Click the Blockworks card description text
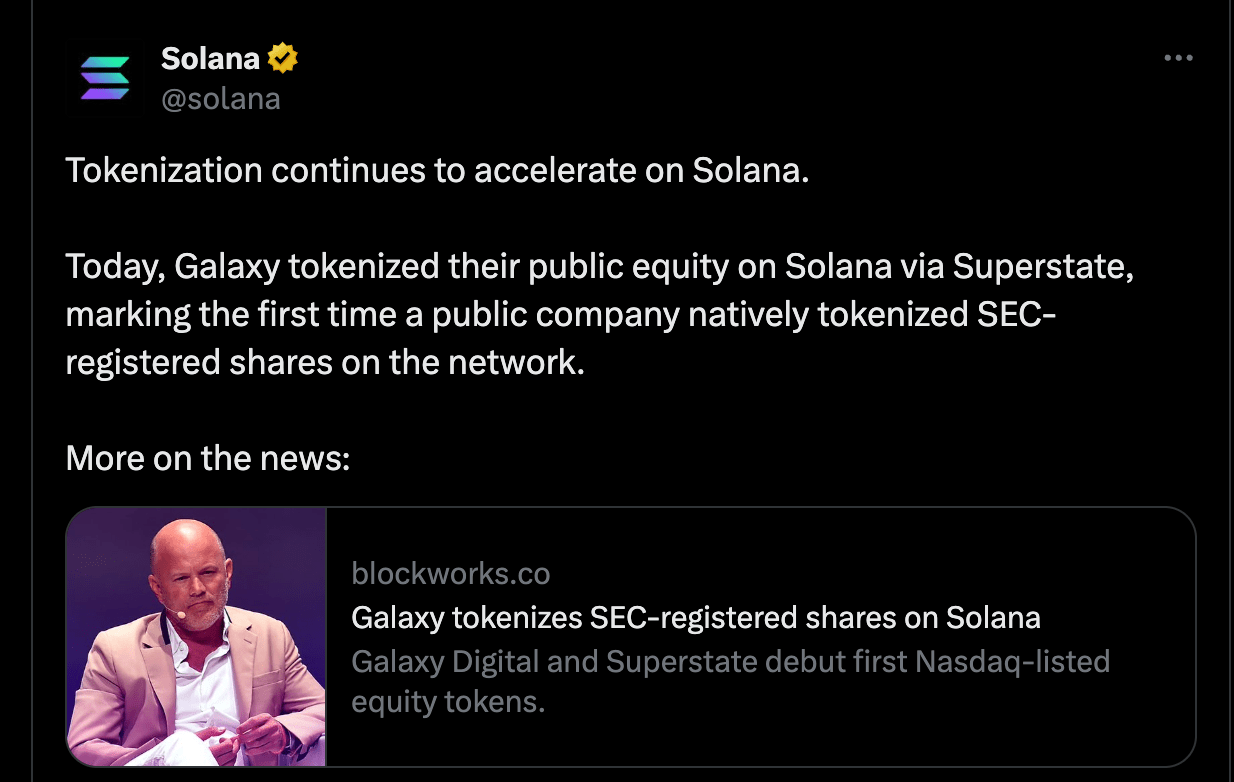The height and width of the screenshot is (782, 1234). (731, 681)
